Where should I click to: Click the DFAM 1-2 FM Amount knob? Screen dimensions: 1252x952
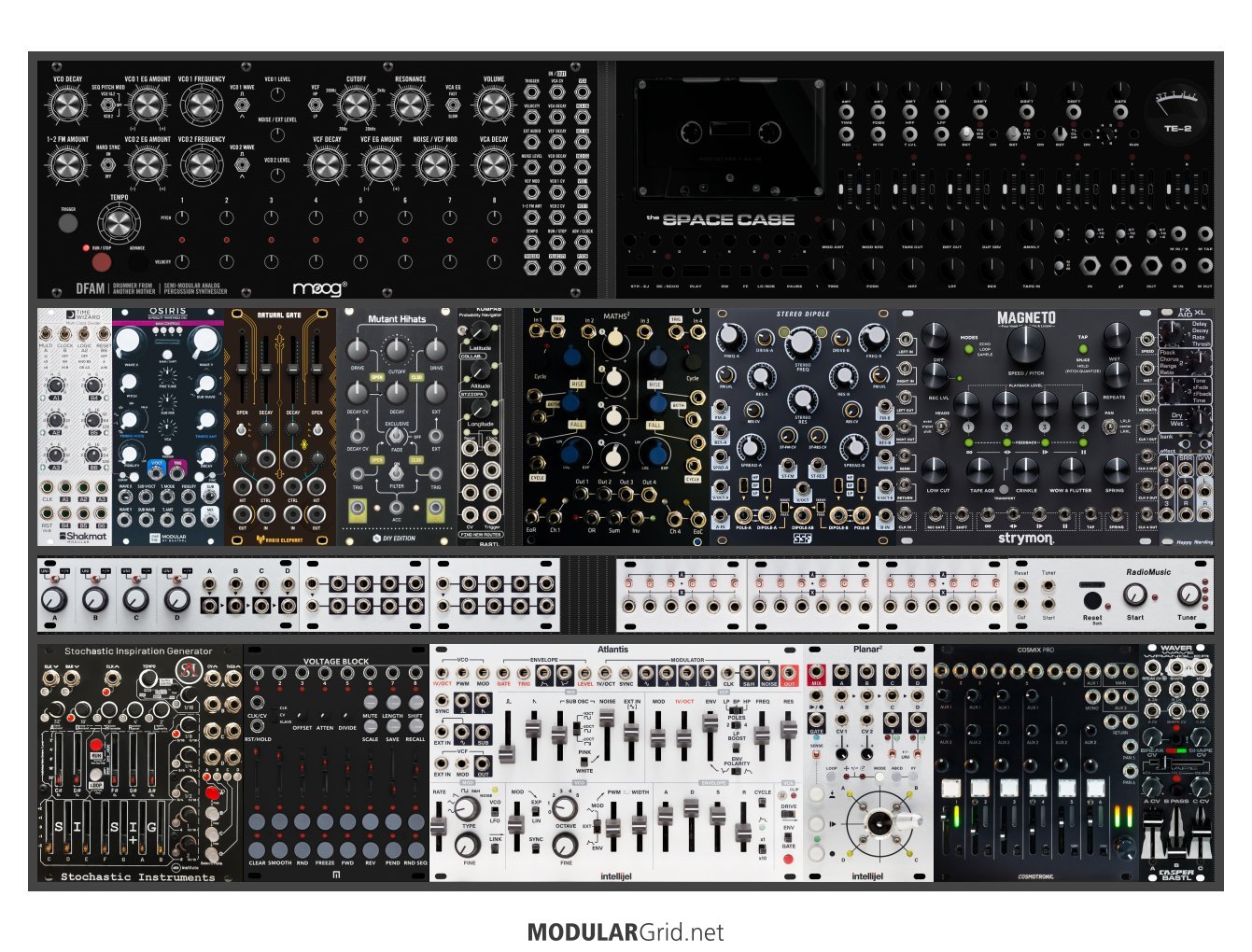[66, 166]
